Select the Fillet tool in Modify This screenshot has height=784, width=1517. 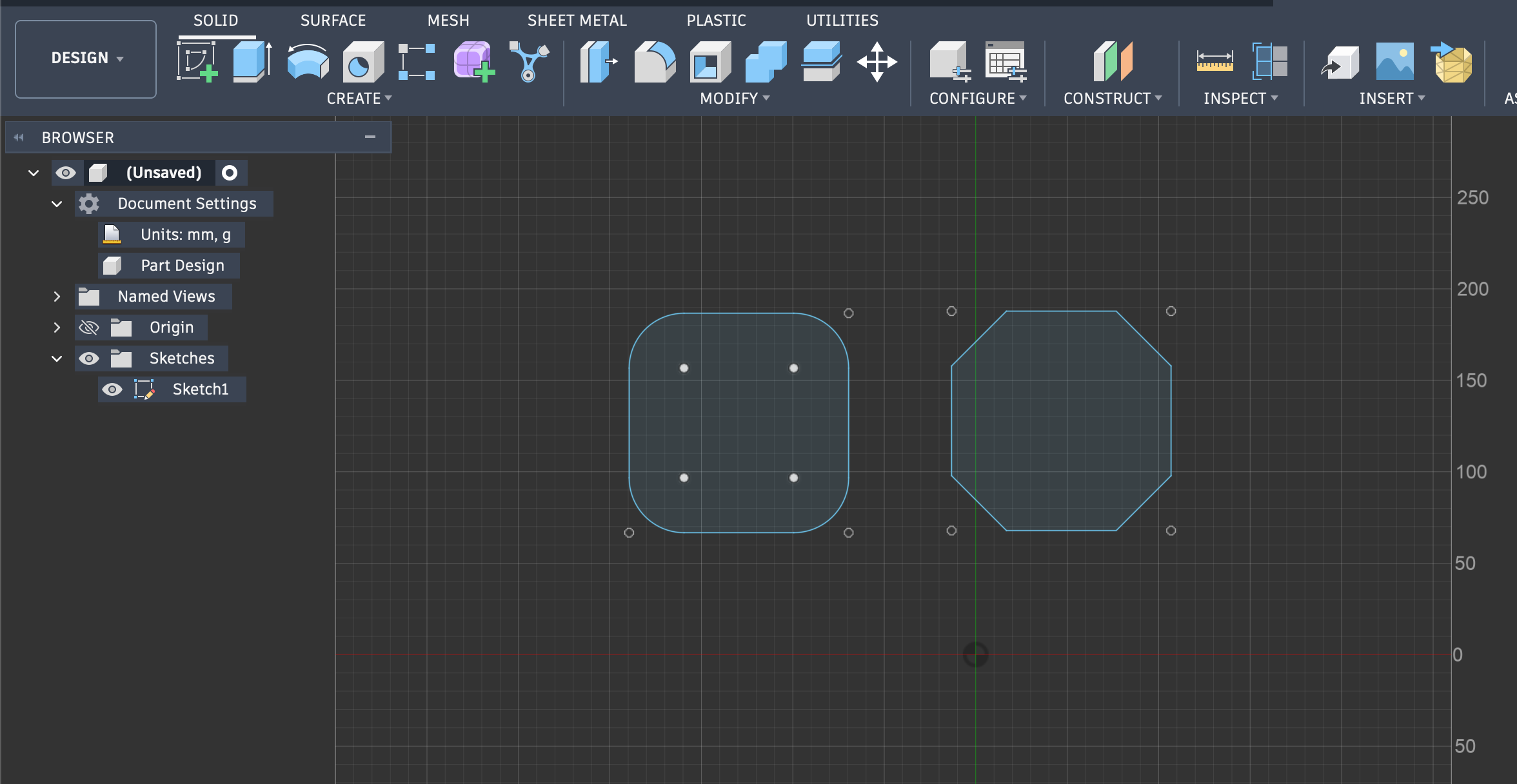[655, 62]
